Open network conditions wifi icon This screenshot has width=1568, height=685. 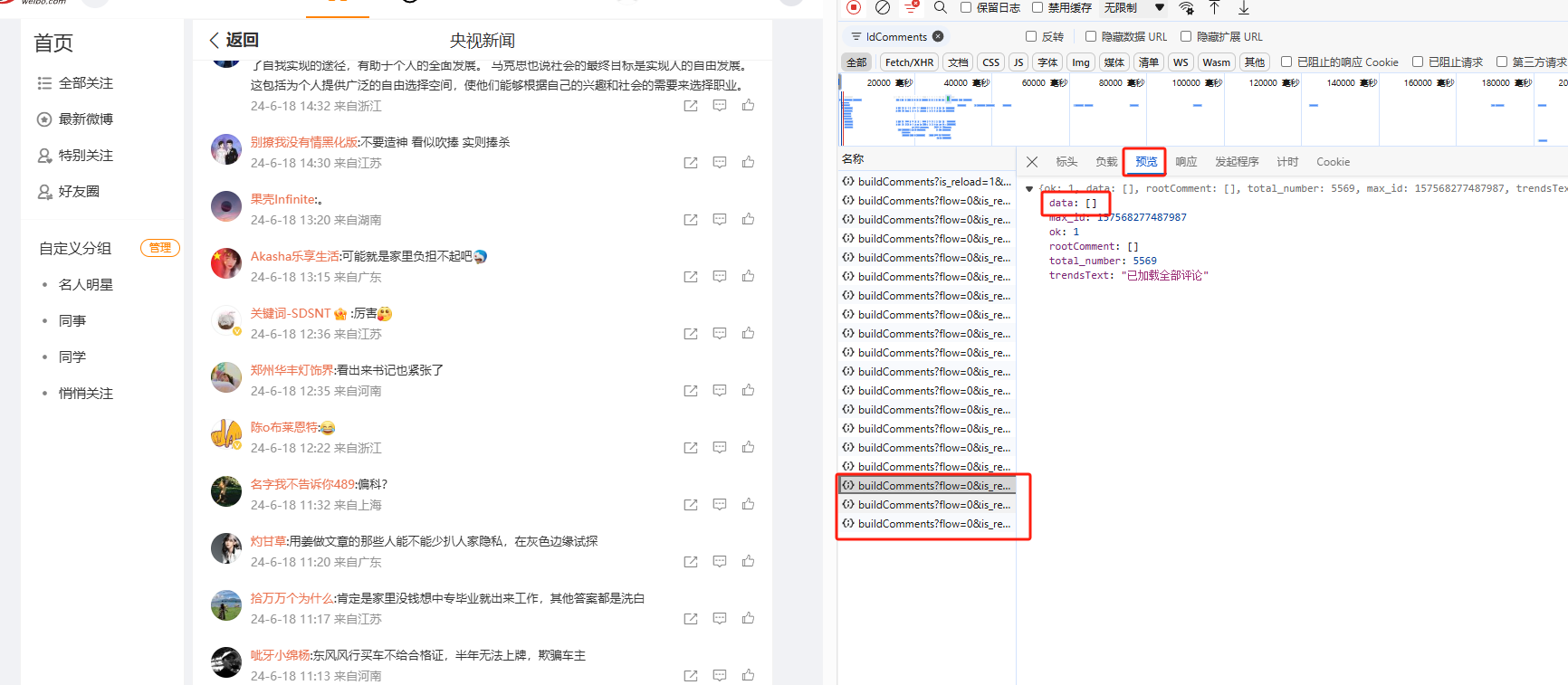(x=1186, y=7)
